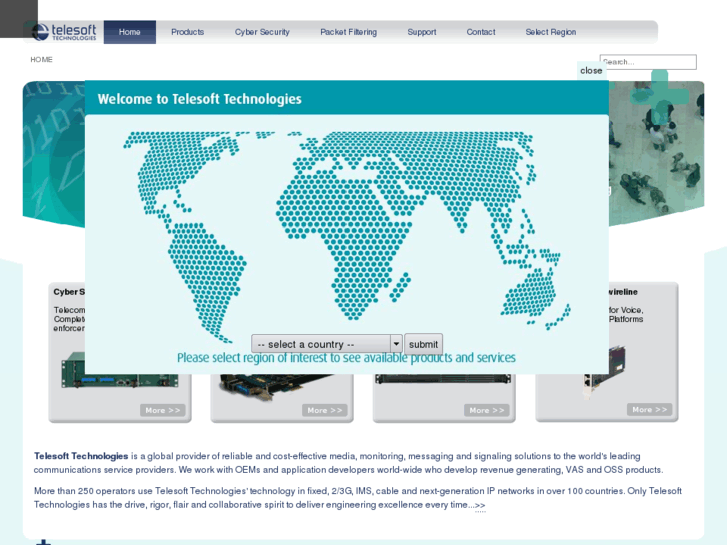Click the PCI card image in wireline card
This screenshot has height=545, width=727.
tap(605, 371)
